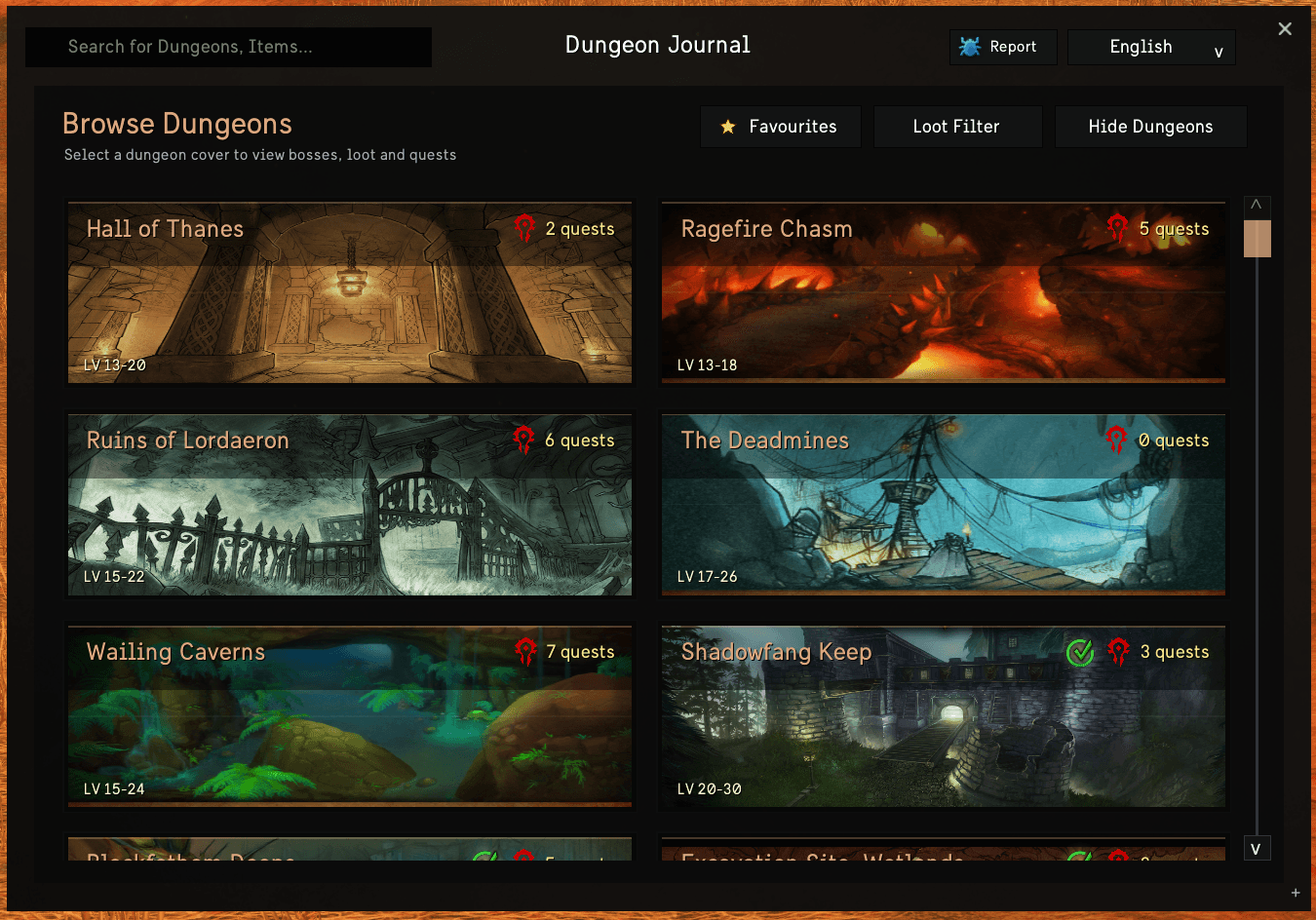Click the Report button
1316x920 pixels.
(x=1003, y=47)
